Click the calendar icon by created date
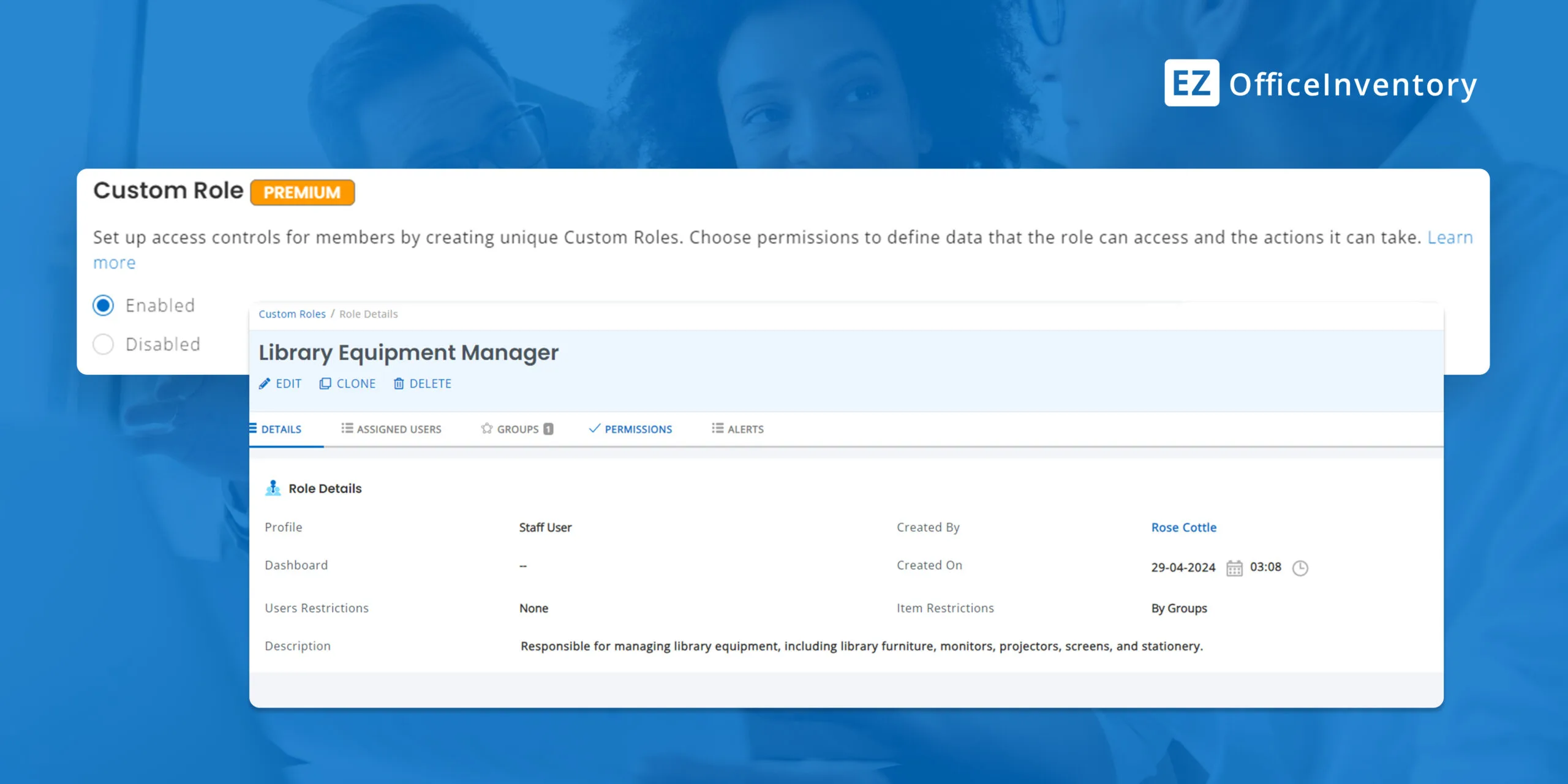This screenshot has height=784, width=1568. point(1234,568)
